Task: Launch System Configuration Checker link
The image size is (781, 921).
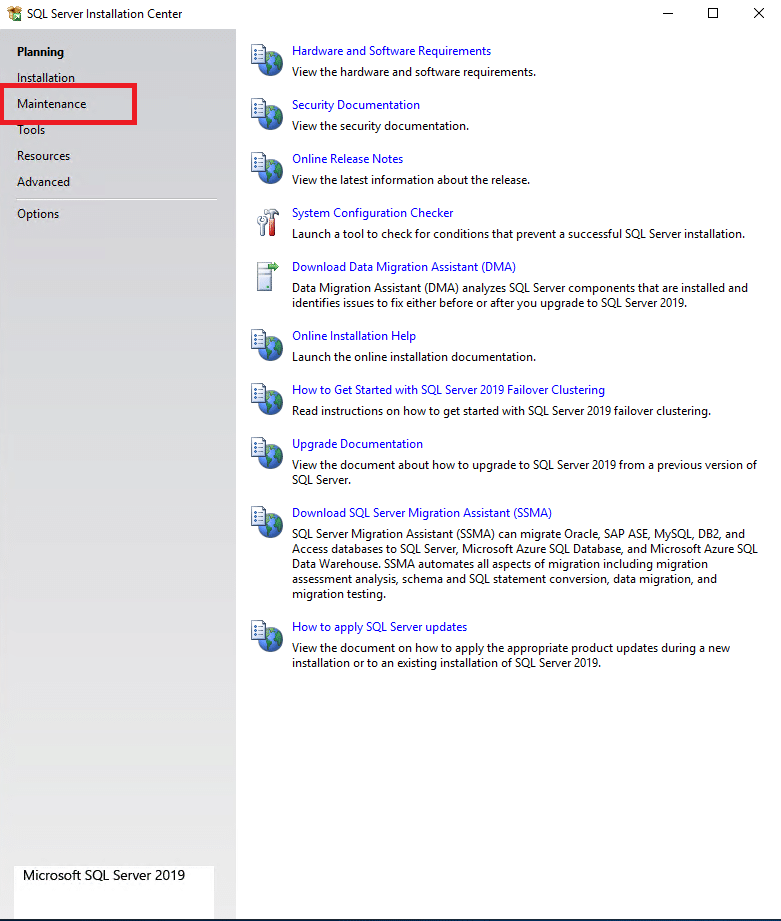Action: [372, 213]
